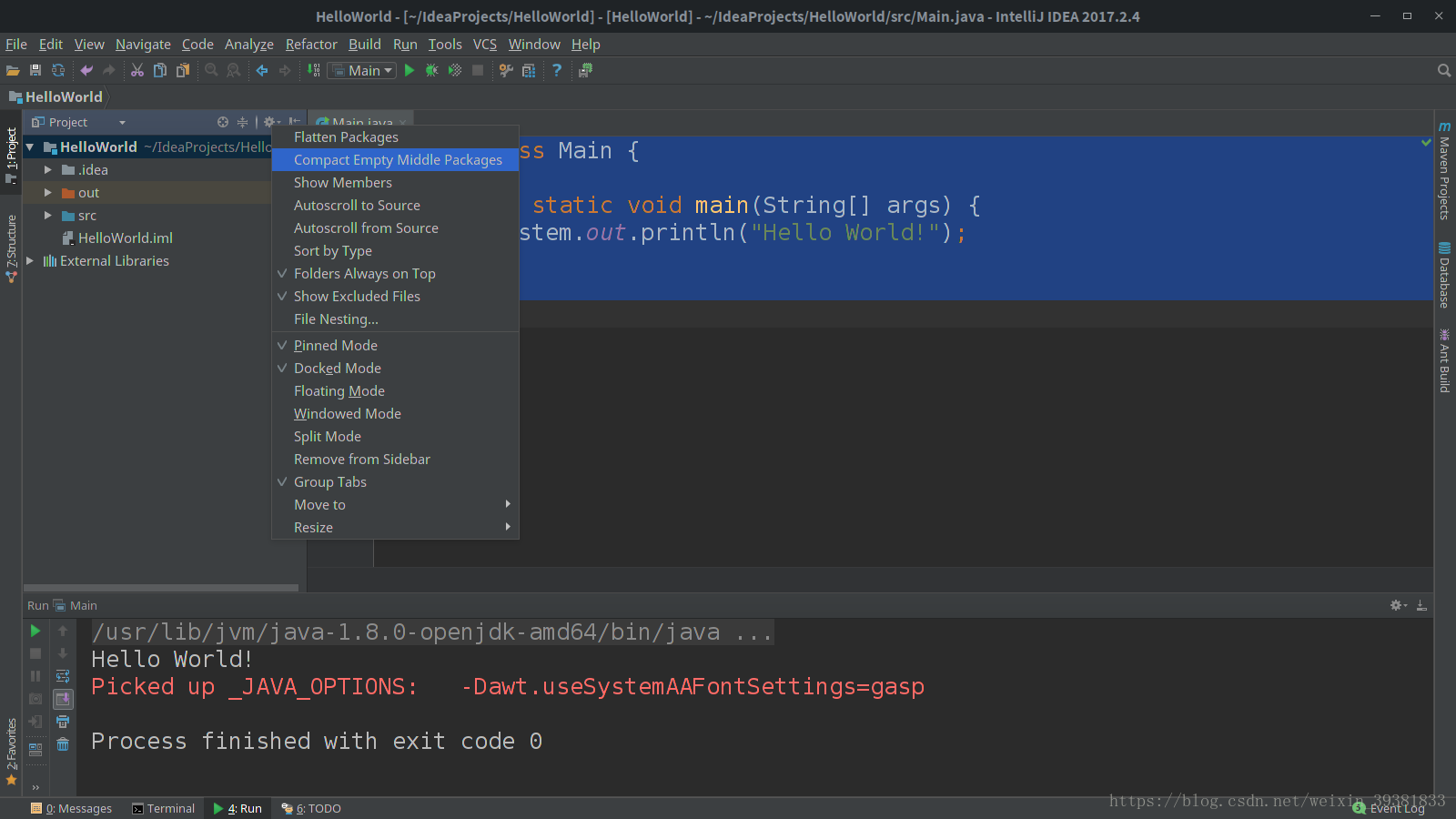The width and height of the screenshot is (1456, 819).
Task: Open the Build menu
Action: pyautogui.click(x=365, y=44)
